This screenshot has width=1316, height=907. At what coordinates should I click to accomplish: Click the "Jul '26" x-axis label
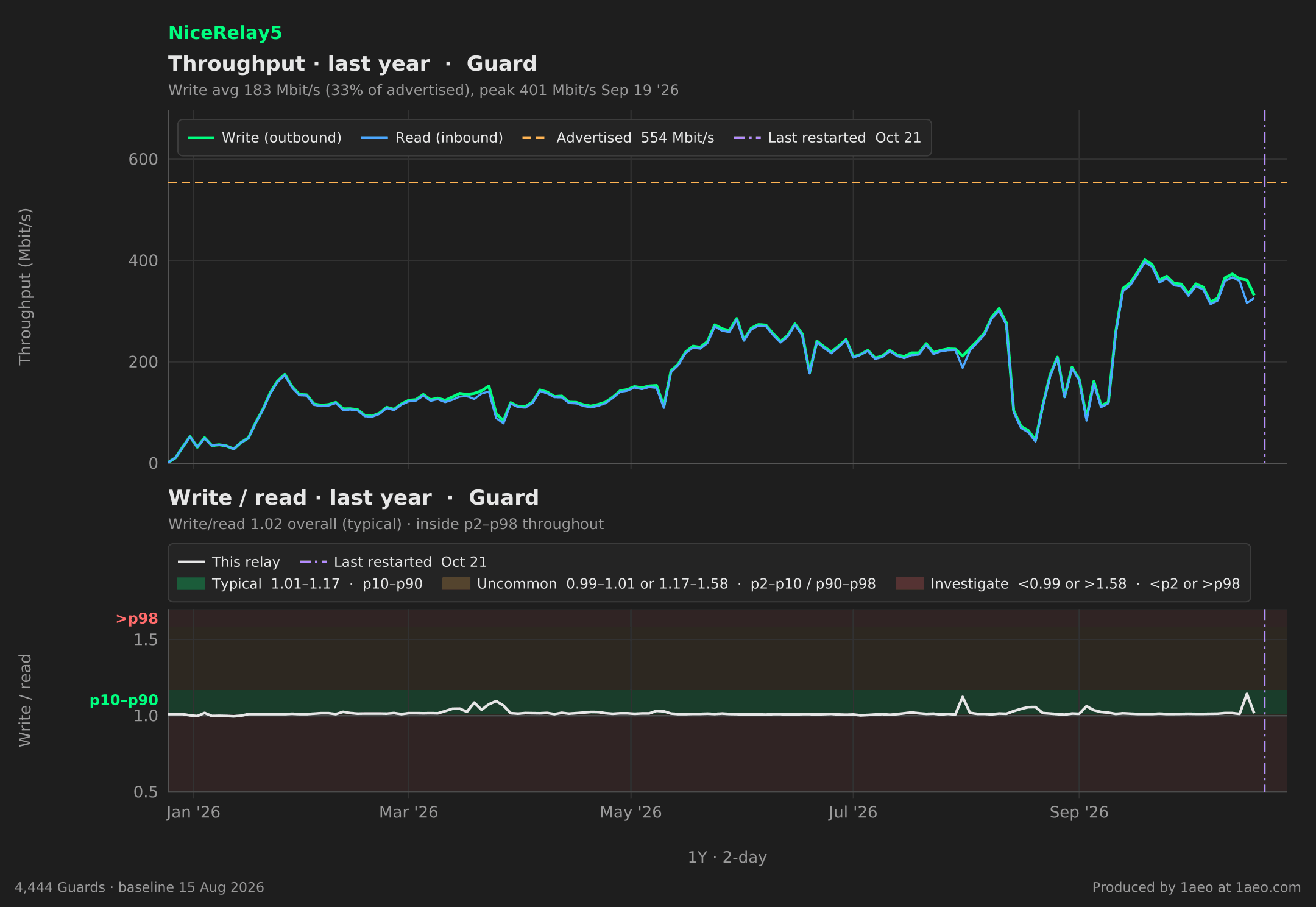click(853, 813)
